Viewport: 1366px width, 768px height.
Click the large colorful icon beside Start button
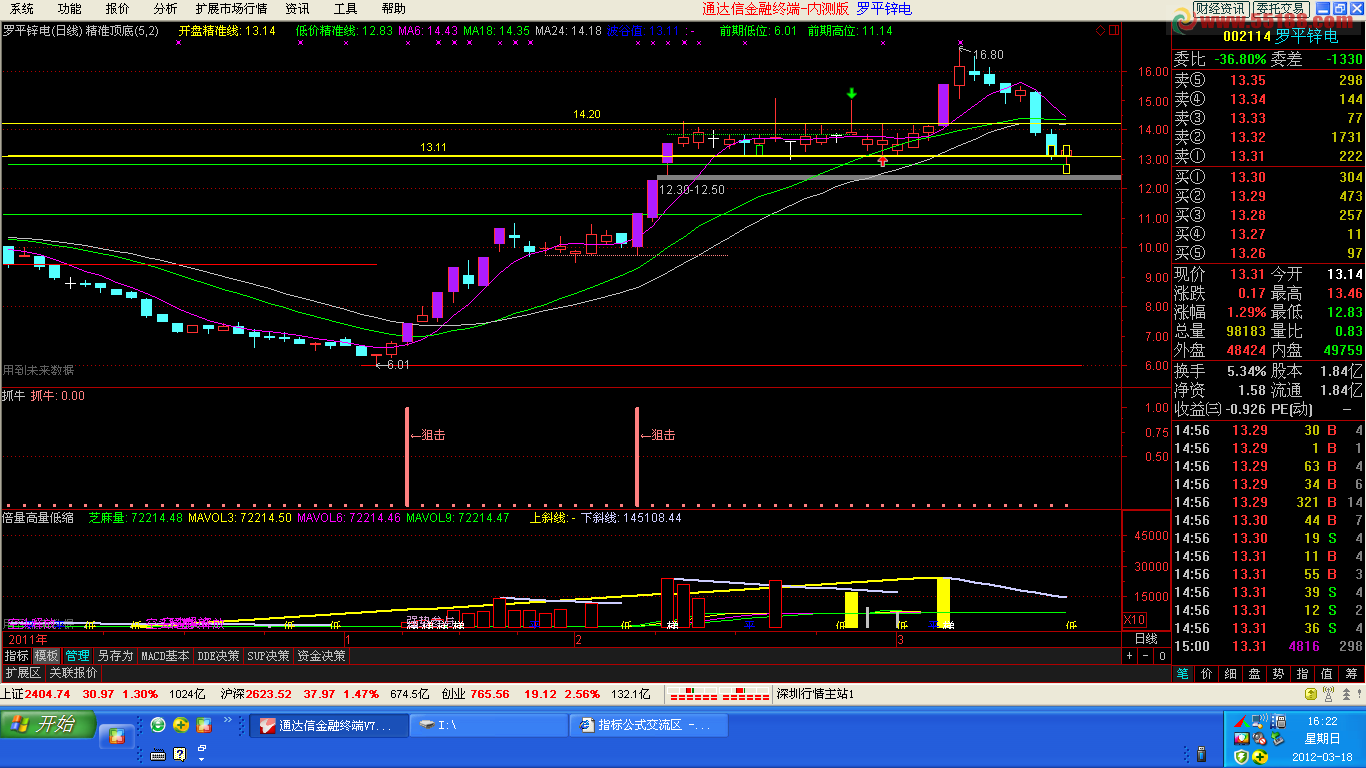click(x=117, y=738)
